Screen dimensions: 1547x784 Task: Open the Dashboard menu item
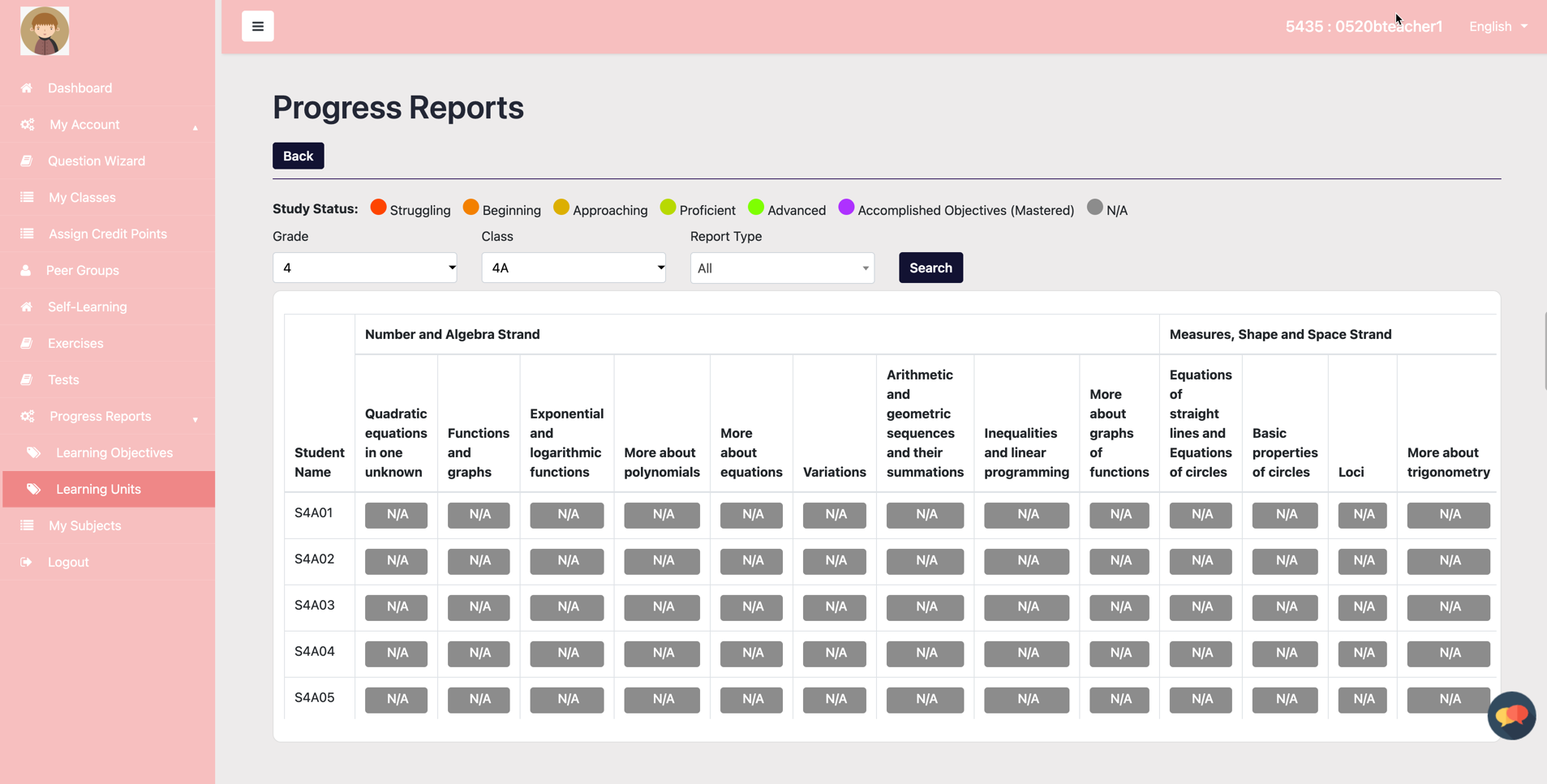[79, 88]
